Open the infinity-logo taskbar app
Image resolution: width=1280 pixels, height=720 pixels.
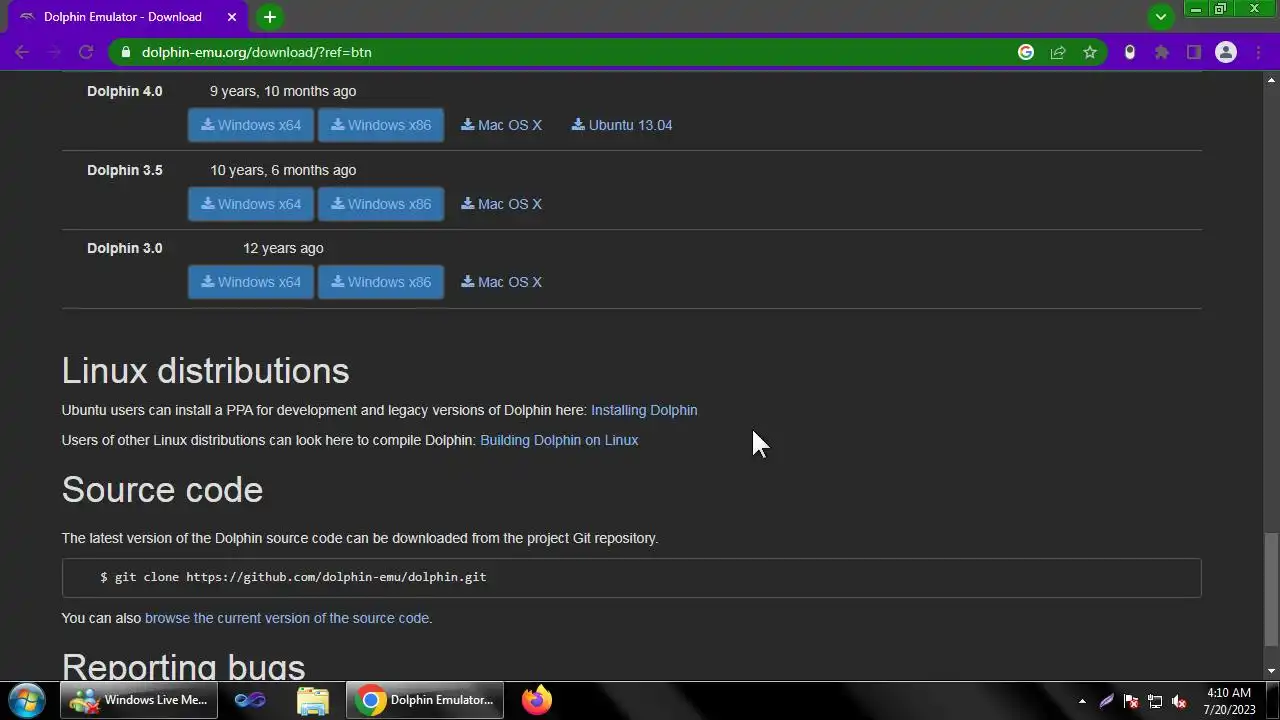tap(250, 700)
